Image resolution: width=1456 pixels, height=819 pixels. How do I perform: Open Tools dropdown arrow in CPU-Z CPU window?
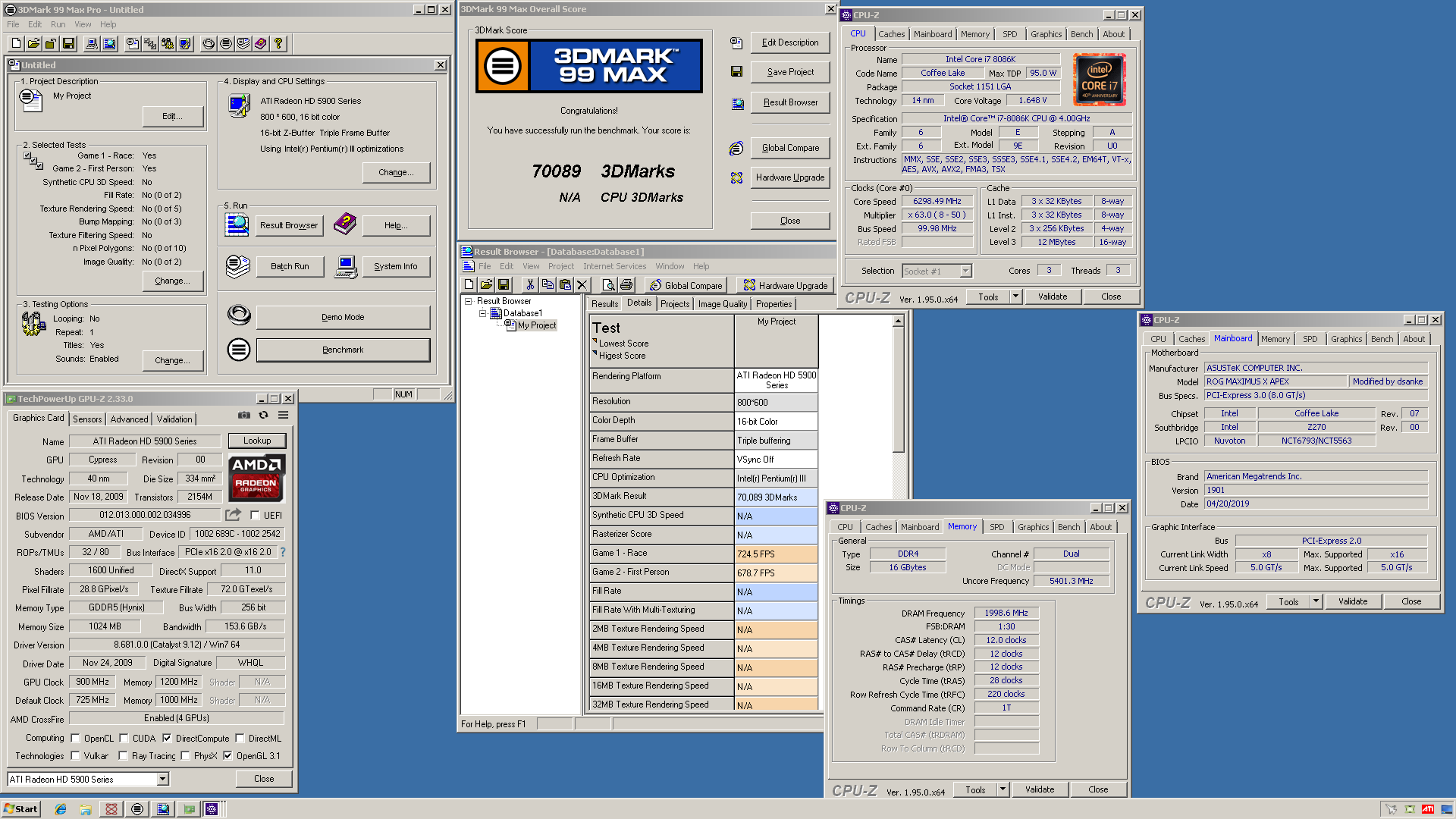click(x=1015, y=297)
